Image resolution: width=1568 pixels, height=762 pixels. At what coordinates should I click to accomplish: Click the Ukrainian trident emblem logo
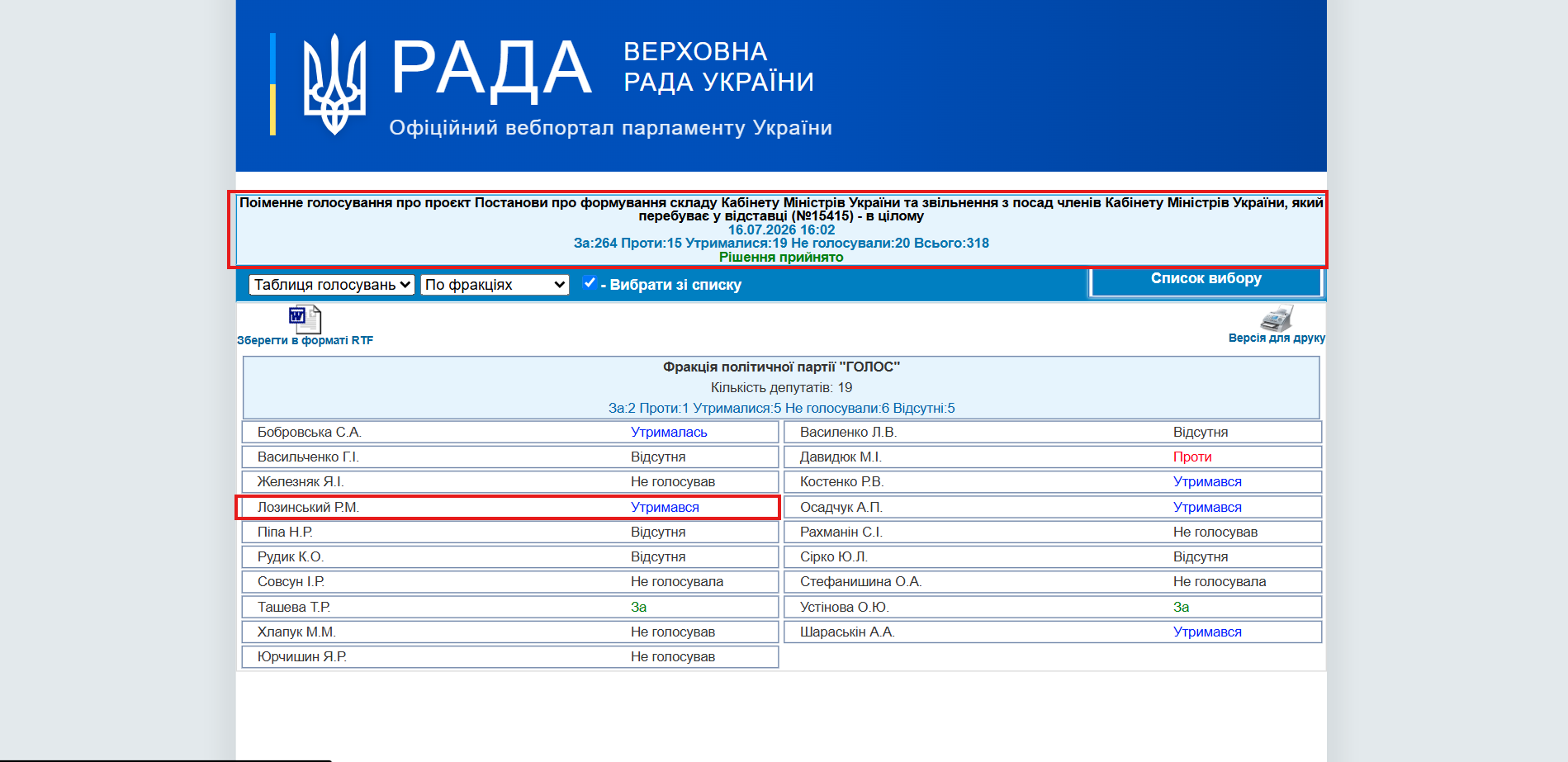tap(334, 84)
